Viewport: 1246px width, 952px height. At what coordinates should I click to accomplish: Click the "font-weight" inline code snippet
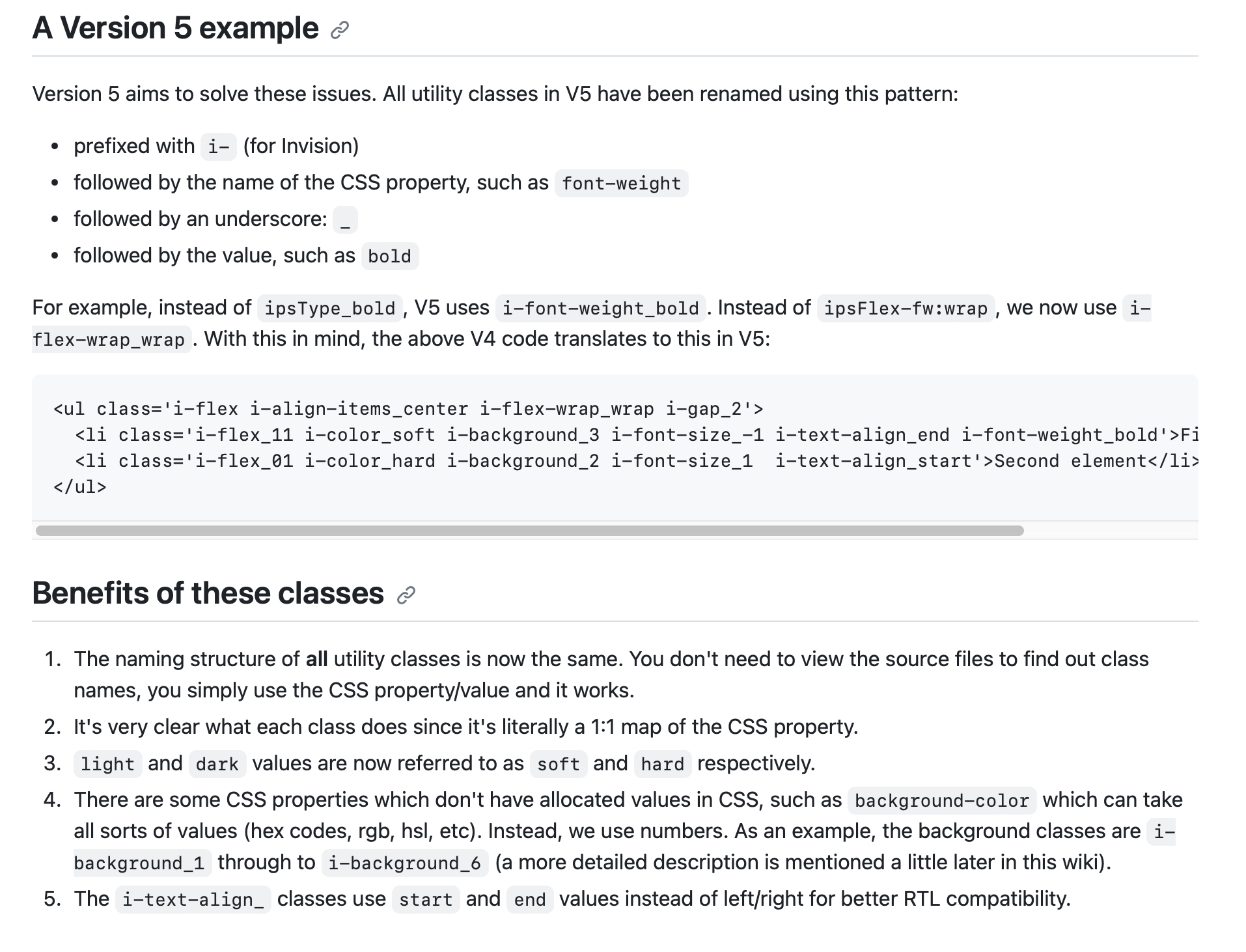(x=621, y=184)
